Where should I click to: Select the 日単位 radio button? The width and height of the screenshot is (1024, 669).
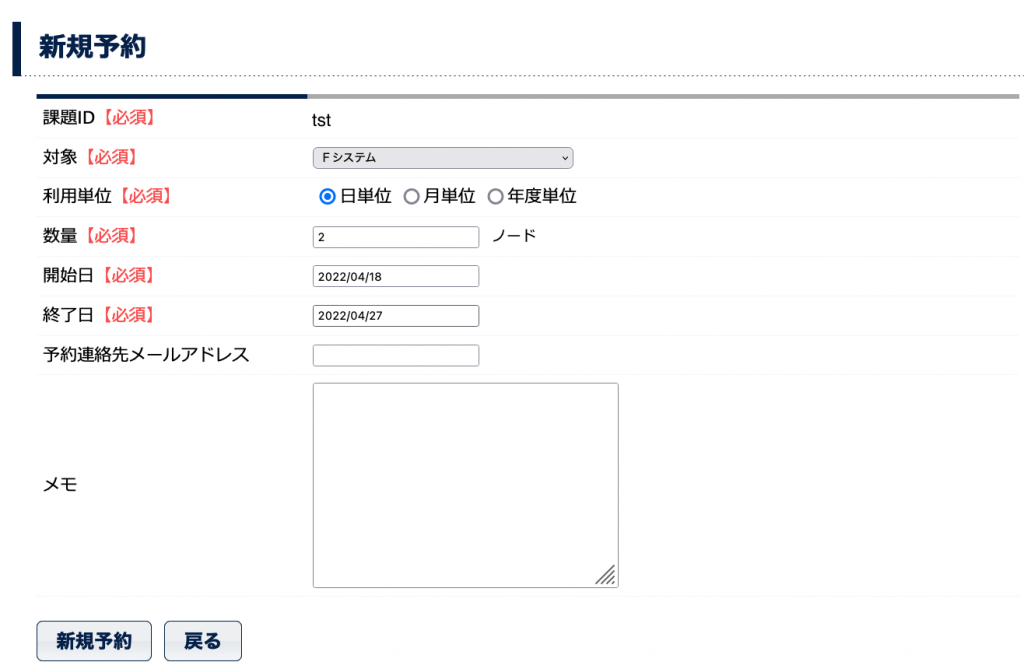pos(327,197)
